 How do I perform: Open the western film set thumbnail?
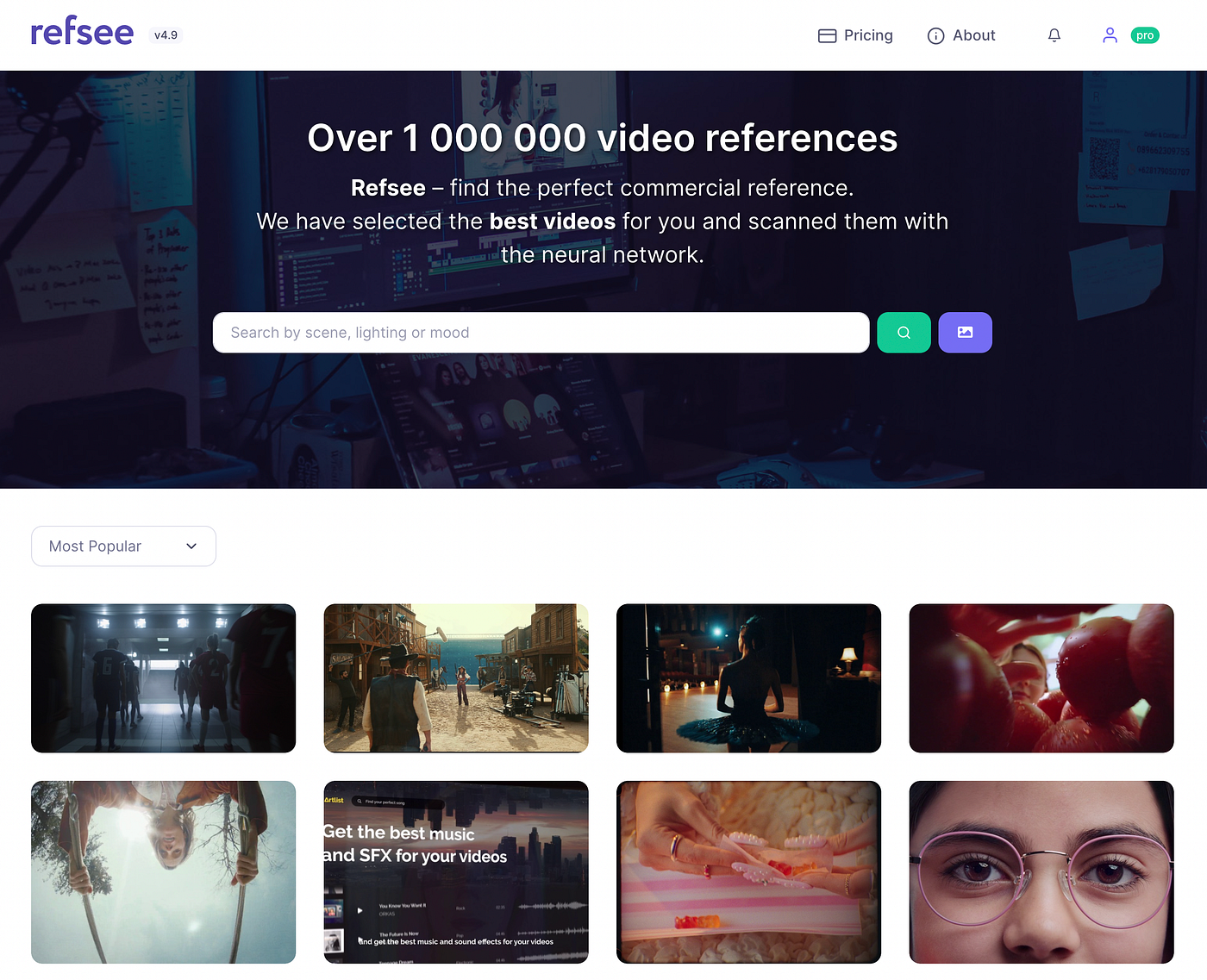pos(456,678)
